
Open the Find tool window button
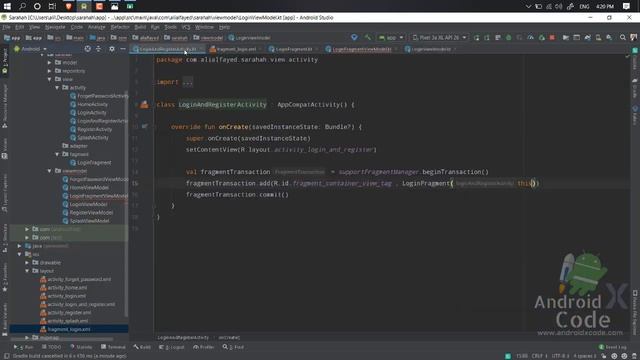(233, 347)
